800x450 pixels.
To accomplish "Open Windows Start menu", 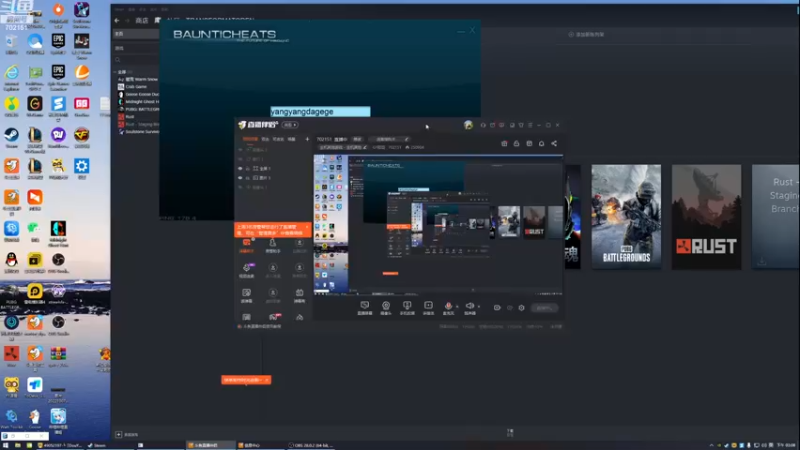I will pos(5,445).
